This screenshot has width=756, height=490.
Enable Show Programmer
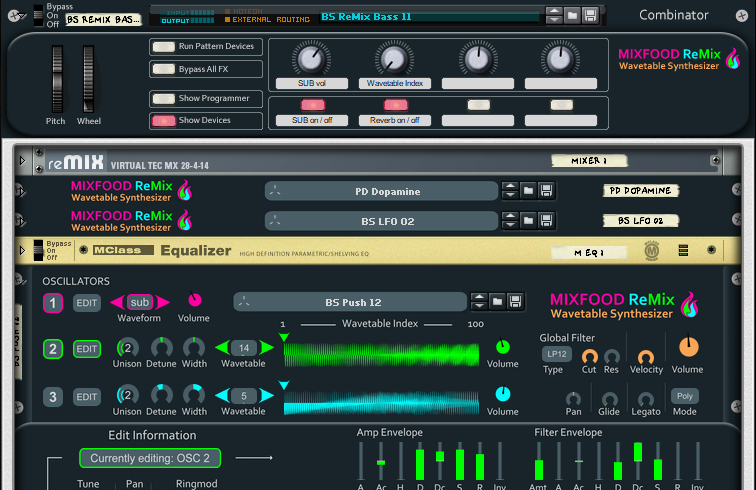coord(164,99)
